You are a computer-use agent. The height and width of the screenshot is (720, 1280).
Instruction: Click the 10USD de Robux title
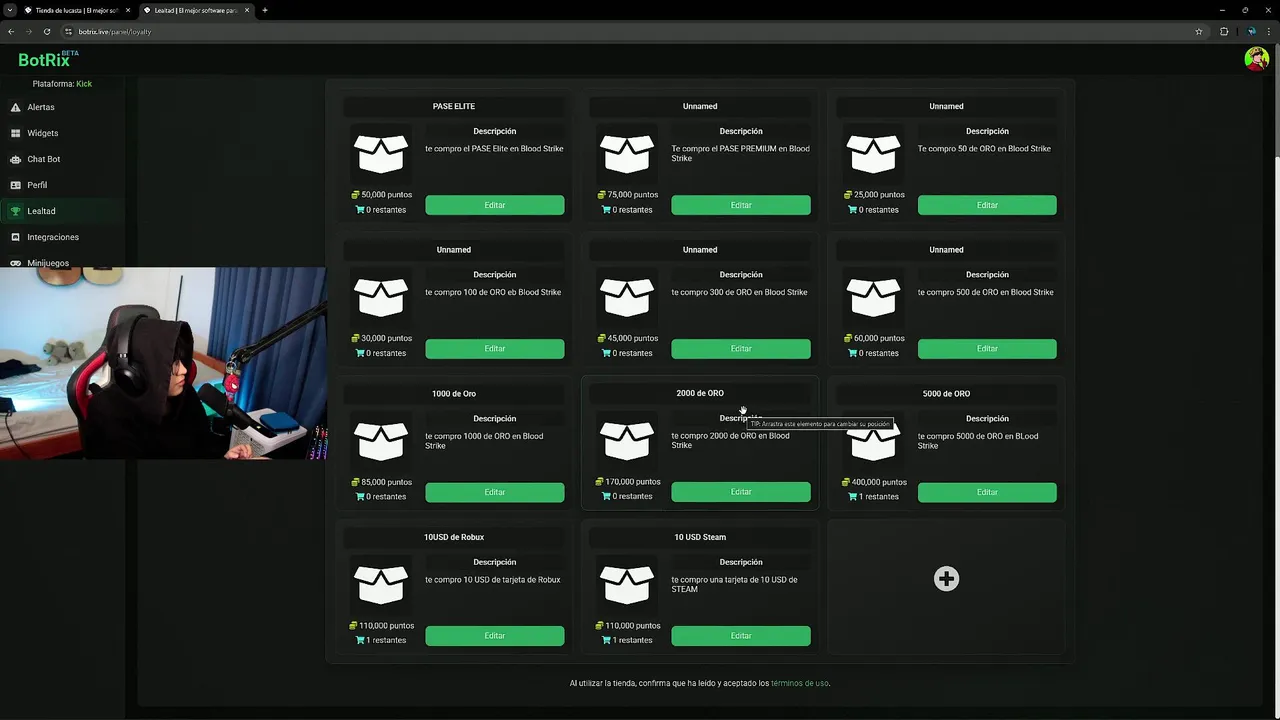pos(454,537)
